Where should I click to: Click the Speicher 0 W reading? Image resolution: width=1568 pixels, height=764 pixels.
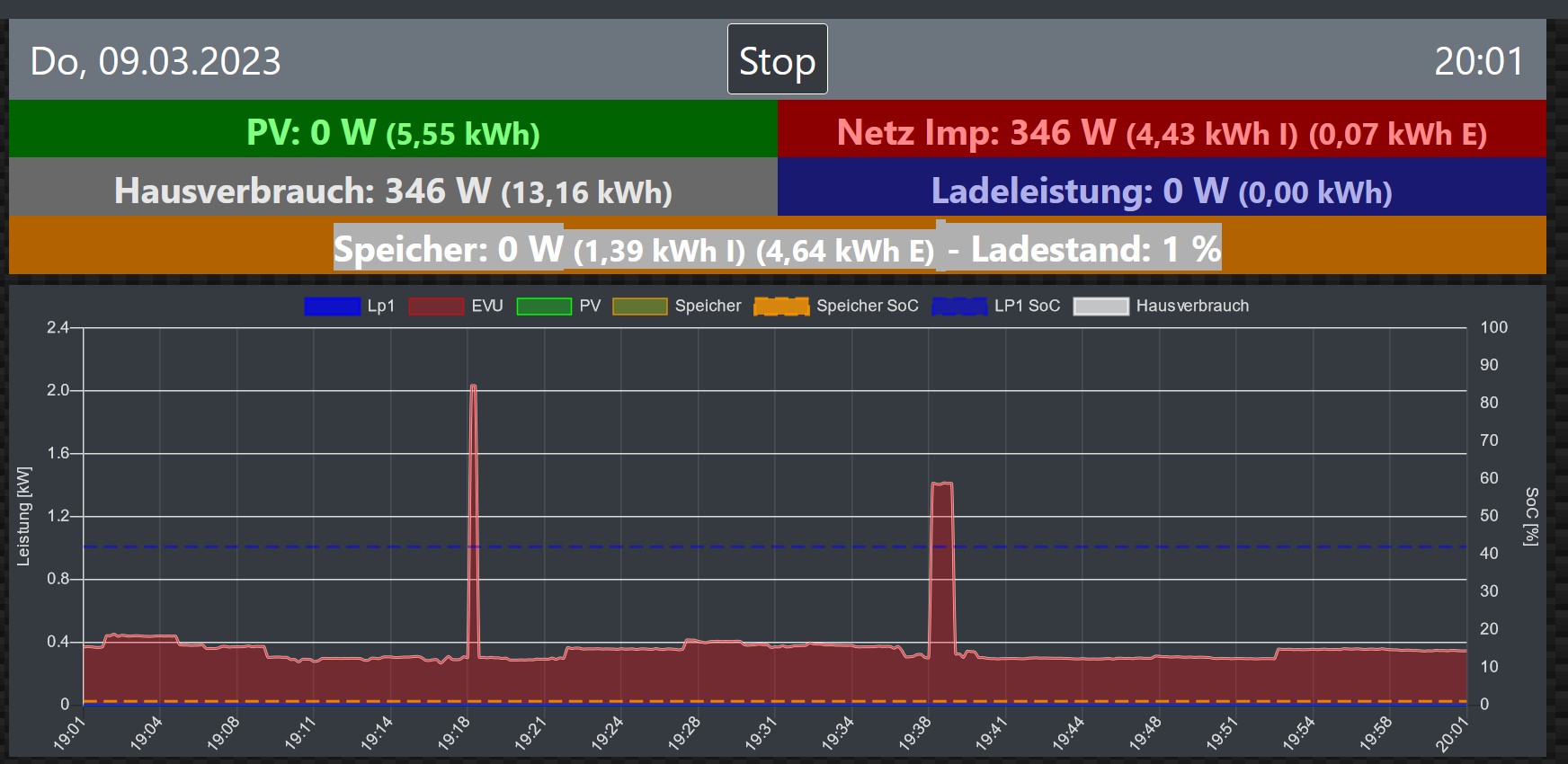coord(448,249)
